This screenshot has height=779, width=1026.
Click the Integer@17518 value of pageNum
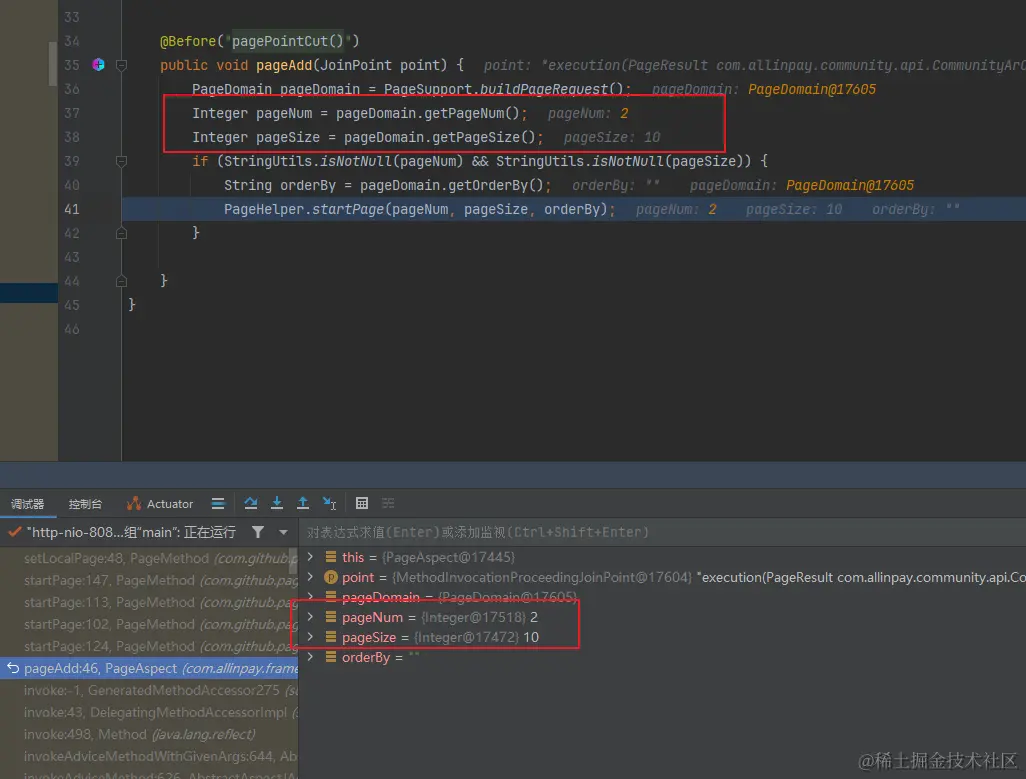(473, 617)
